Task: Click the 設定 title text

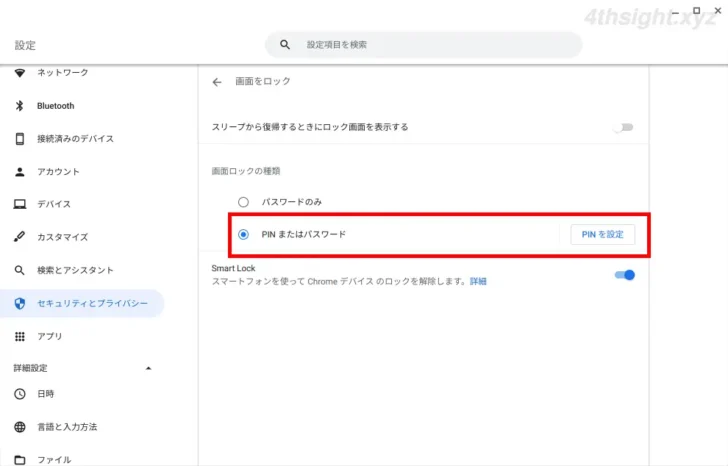Action: click(25, 45)
